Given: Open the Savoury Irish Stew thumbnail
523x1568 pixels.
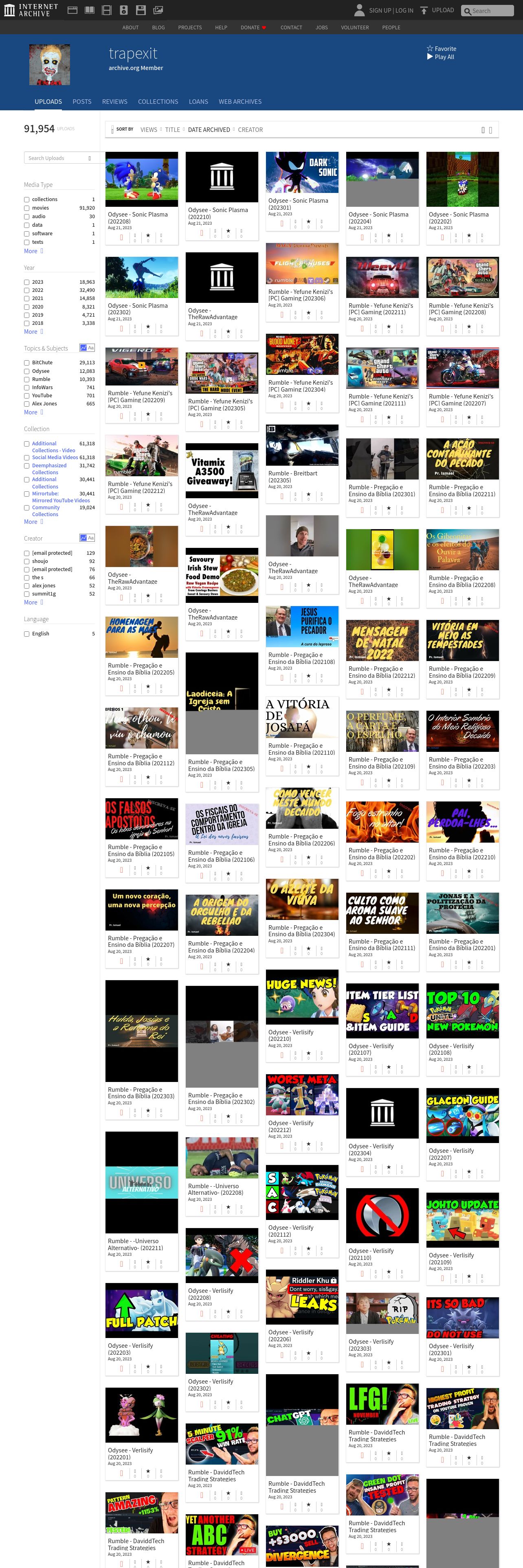Looking at the screenshot, I should [222, 575].
